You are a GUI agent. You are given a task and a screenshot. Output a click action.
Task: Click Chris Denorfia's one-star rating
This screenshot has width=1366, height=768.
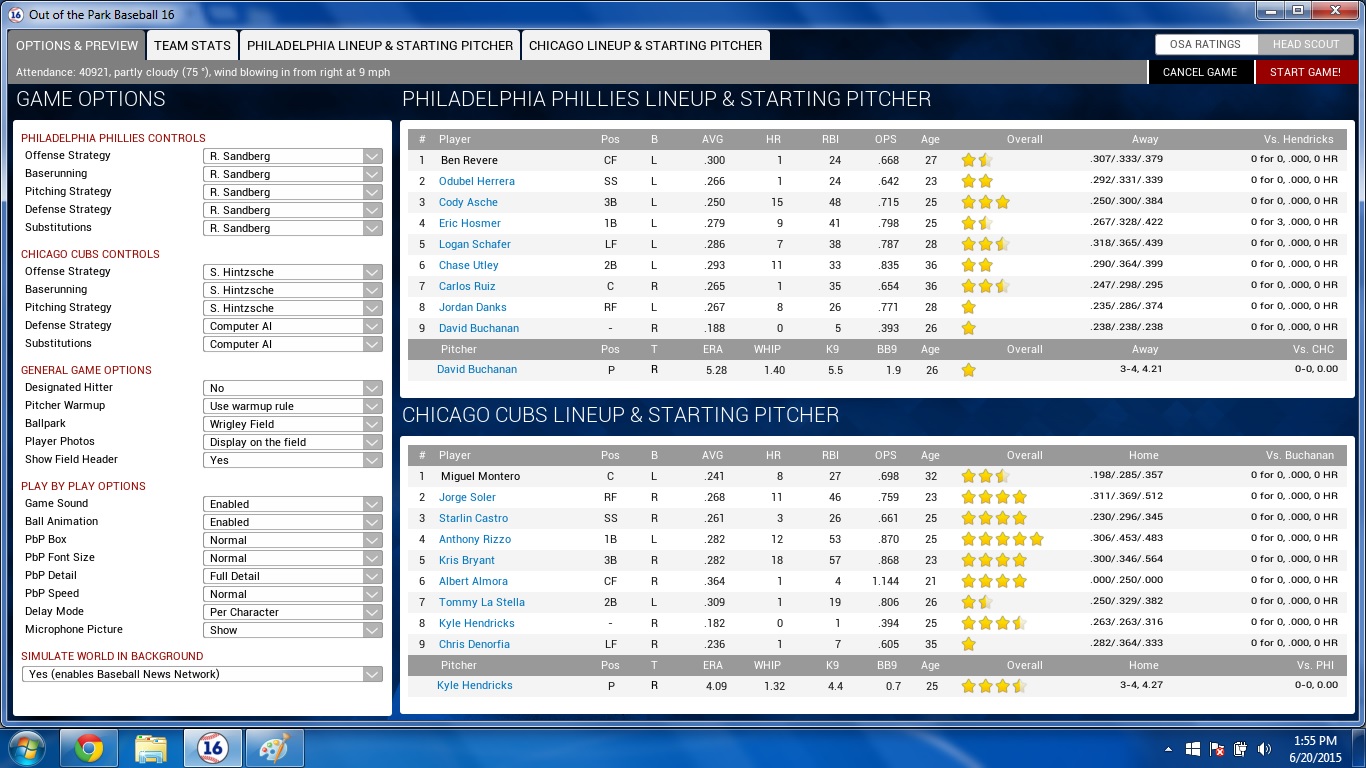(968, 644)
